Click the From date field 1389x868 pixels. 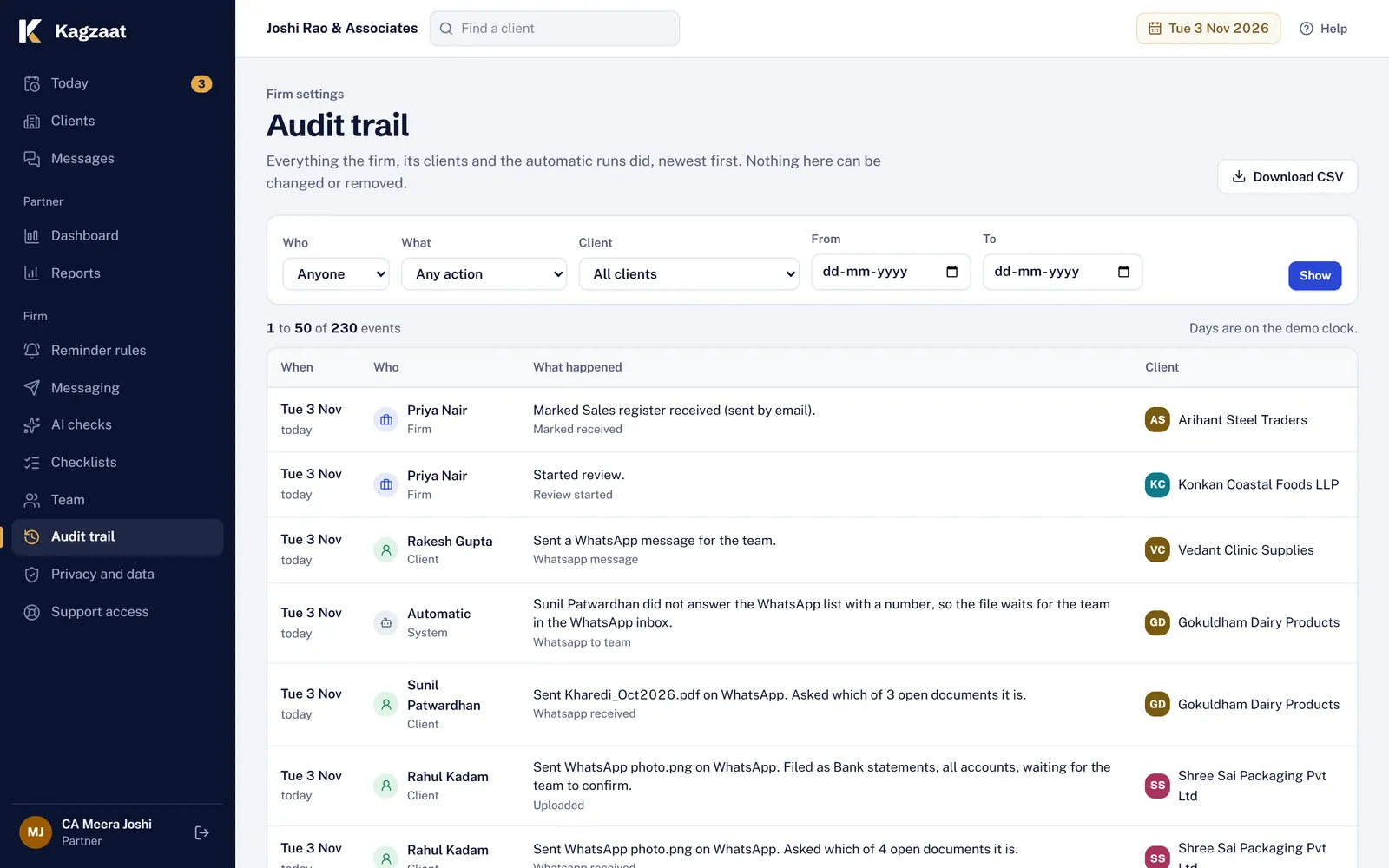point(891,272)
